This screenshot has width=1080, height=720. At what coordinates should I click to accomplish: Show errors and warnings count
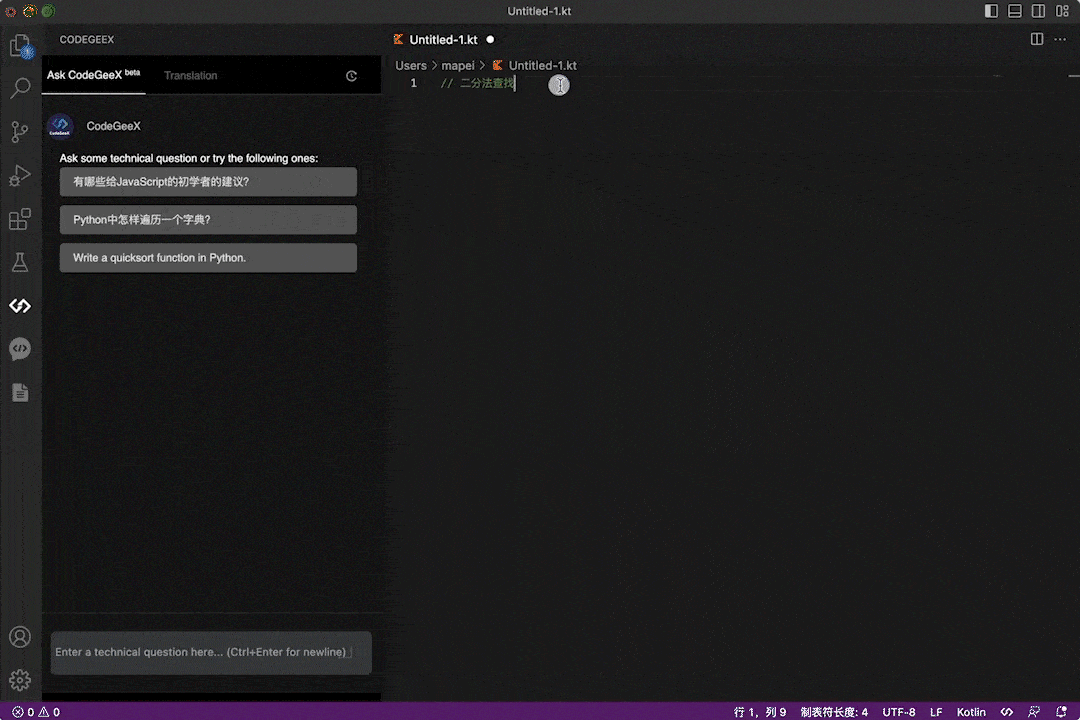[x=36, y=712]
